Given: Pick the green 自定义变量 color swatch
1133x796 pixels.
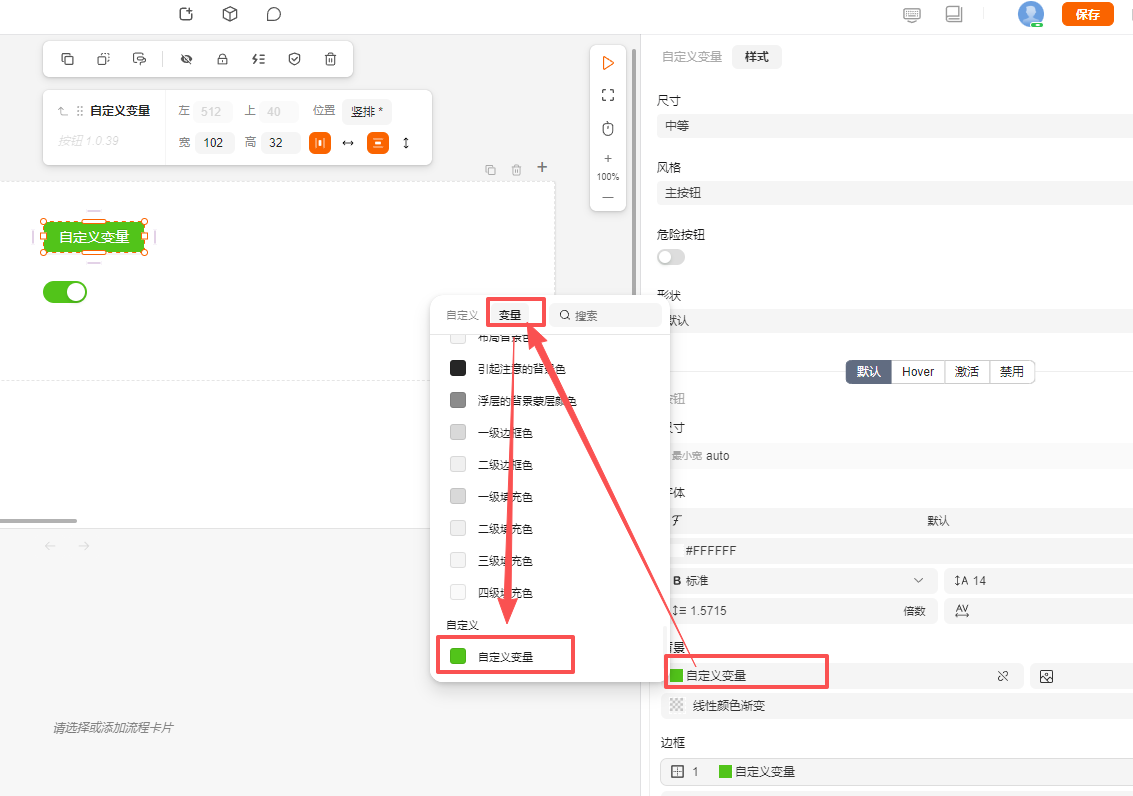Looking at the screenshot, I should click(459, 654).
